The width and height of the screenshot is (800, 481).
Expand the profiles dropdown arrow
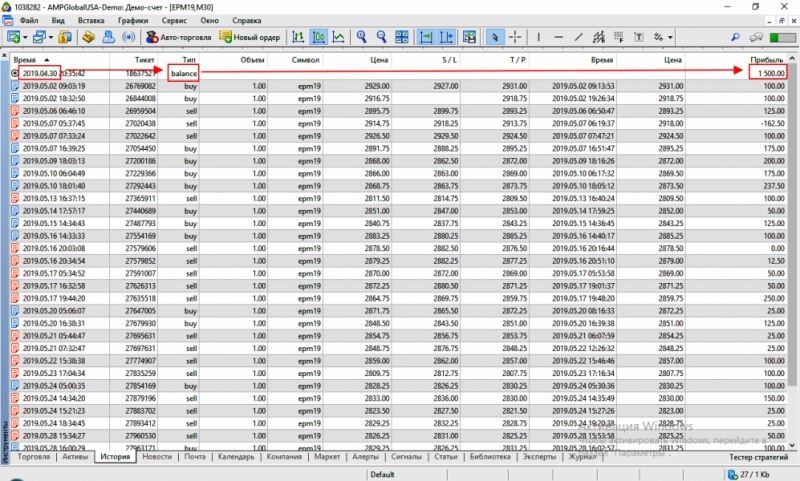pos(51,37)
